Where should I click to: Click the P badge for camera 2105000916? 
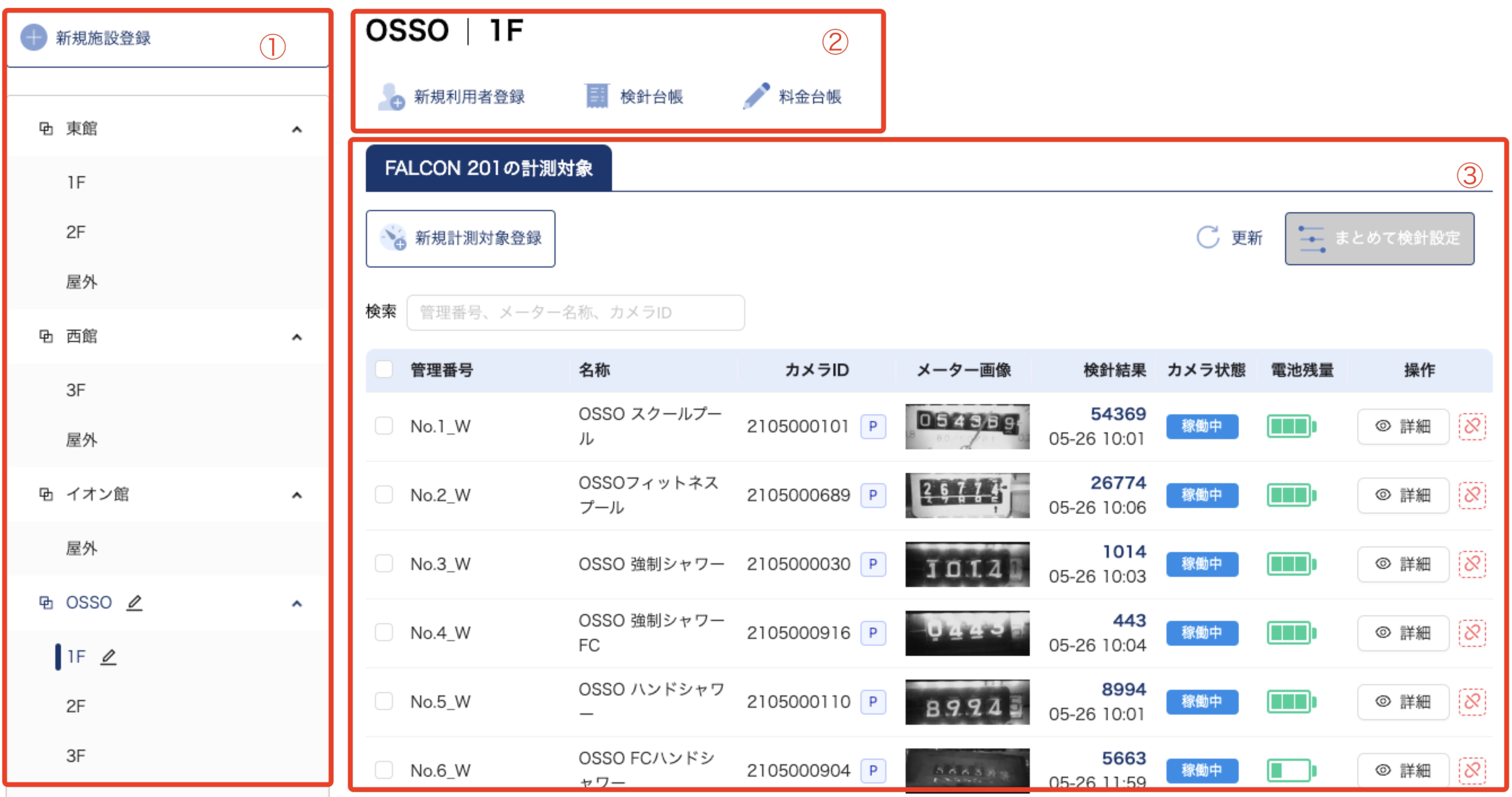point(873,633)
